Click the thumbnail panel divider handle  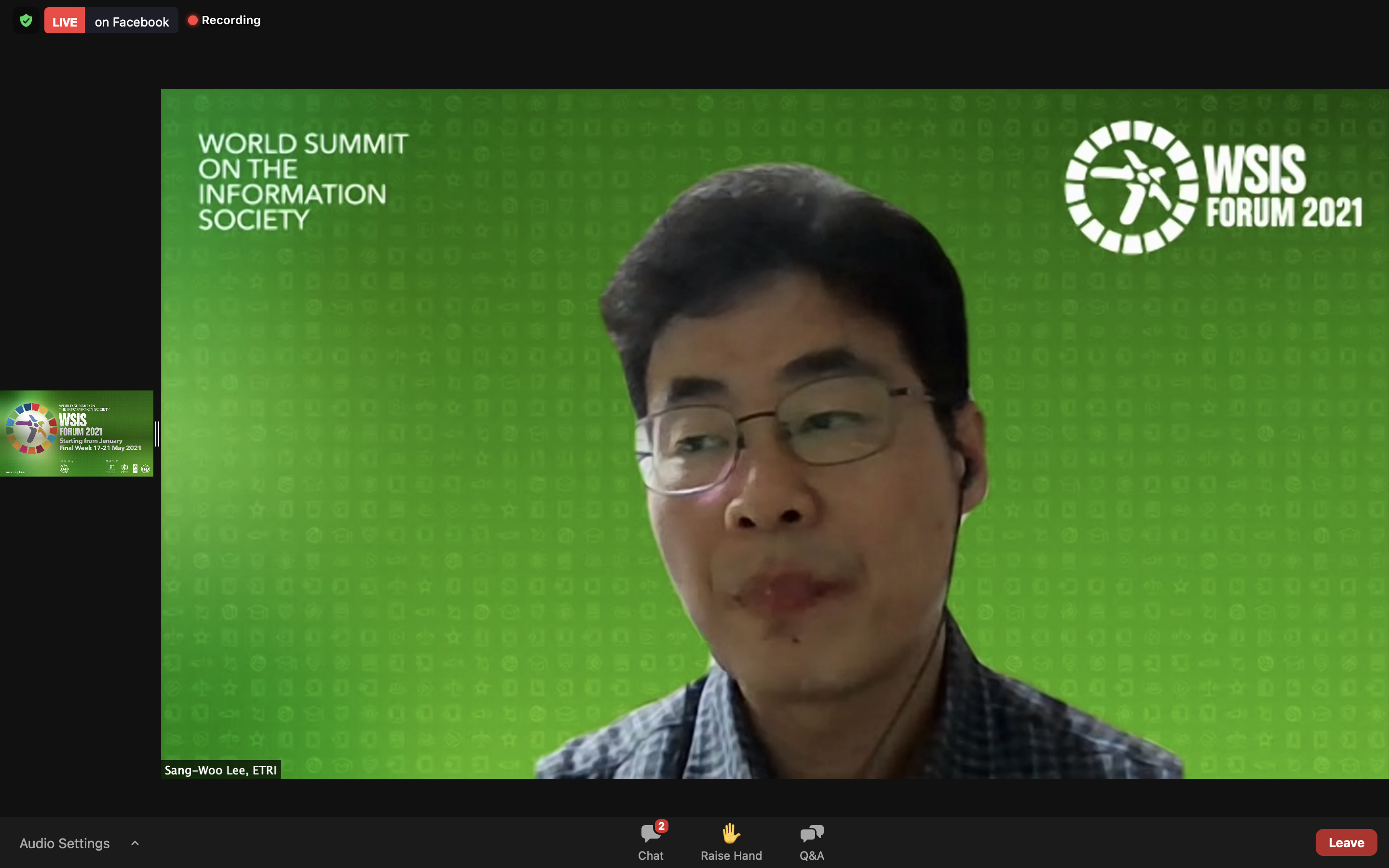click(x=157, y=434)
